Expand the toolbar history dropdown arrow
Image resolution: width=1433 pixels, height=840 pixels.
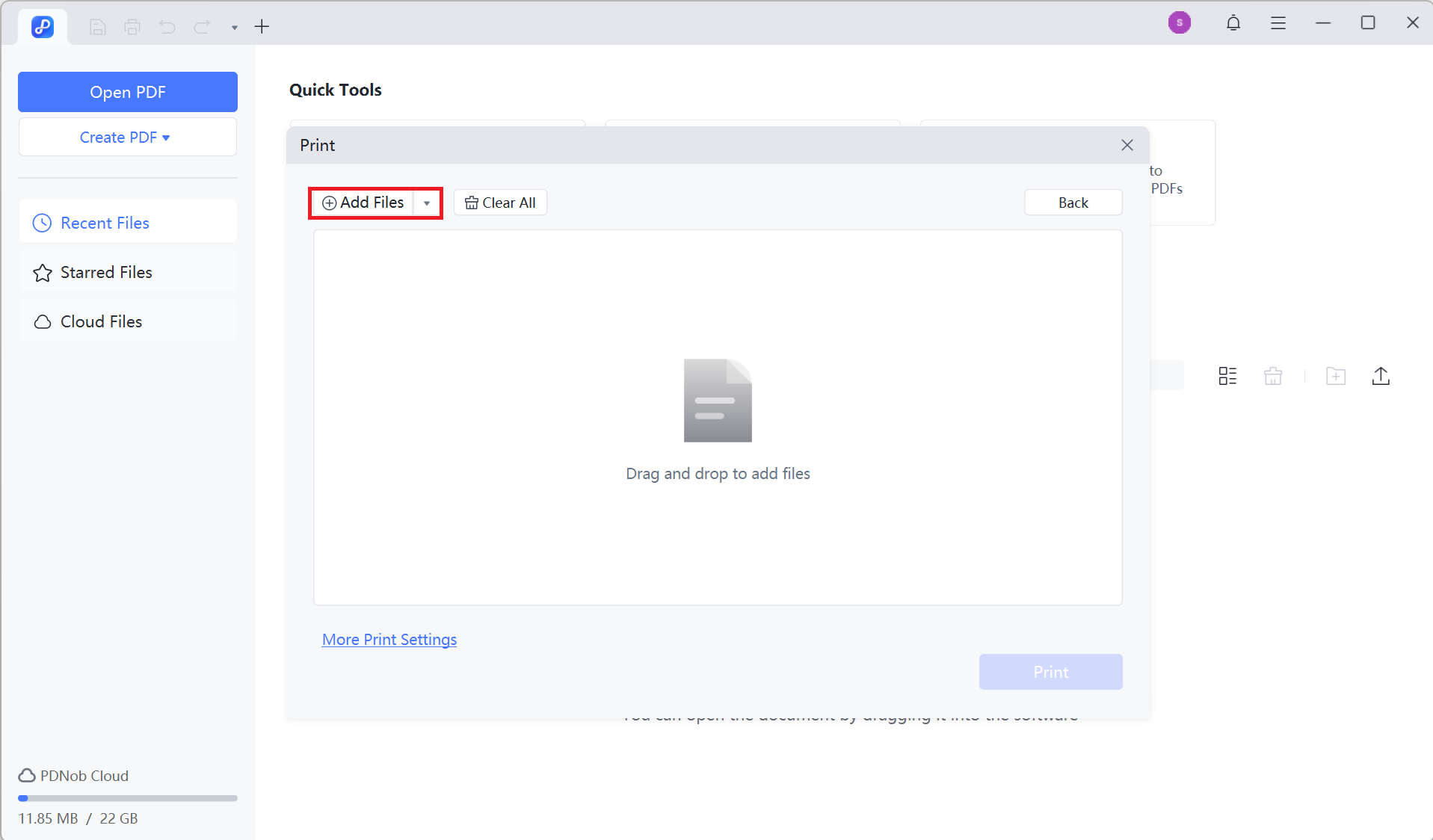pyautogui.click(x=234, y=27)
